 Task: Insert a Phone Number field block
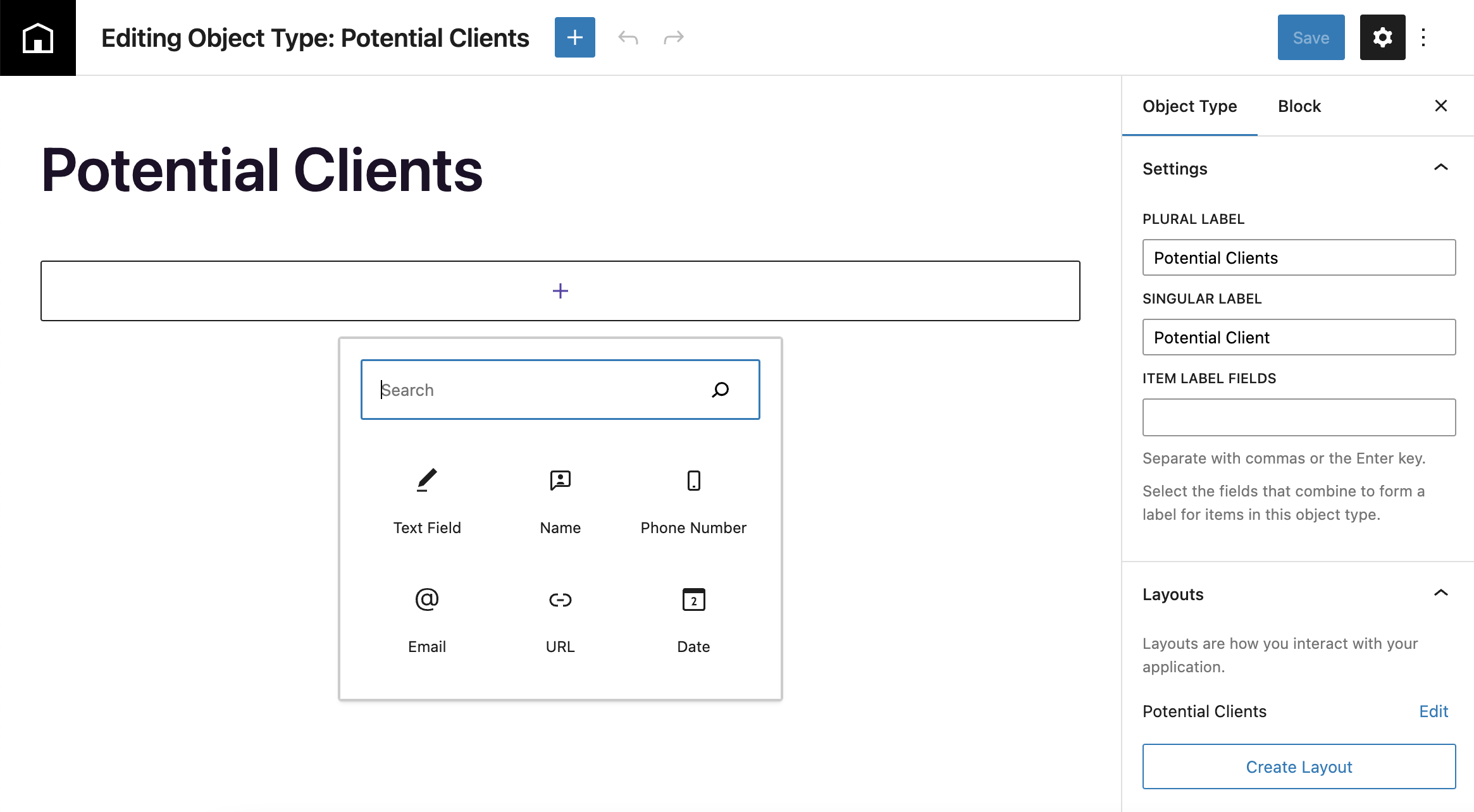[x=693, y=501]
